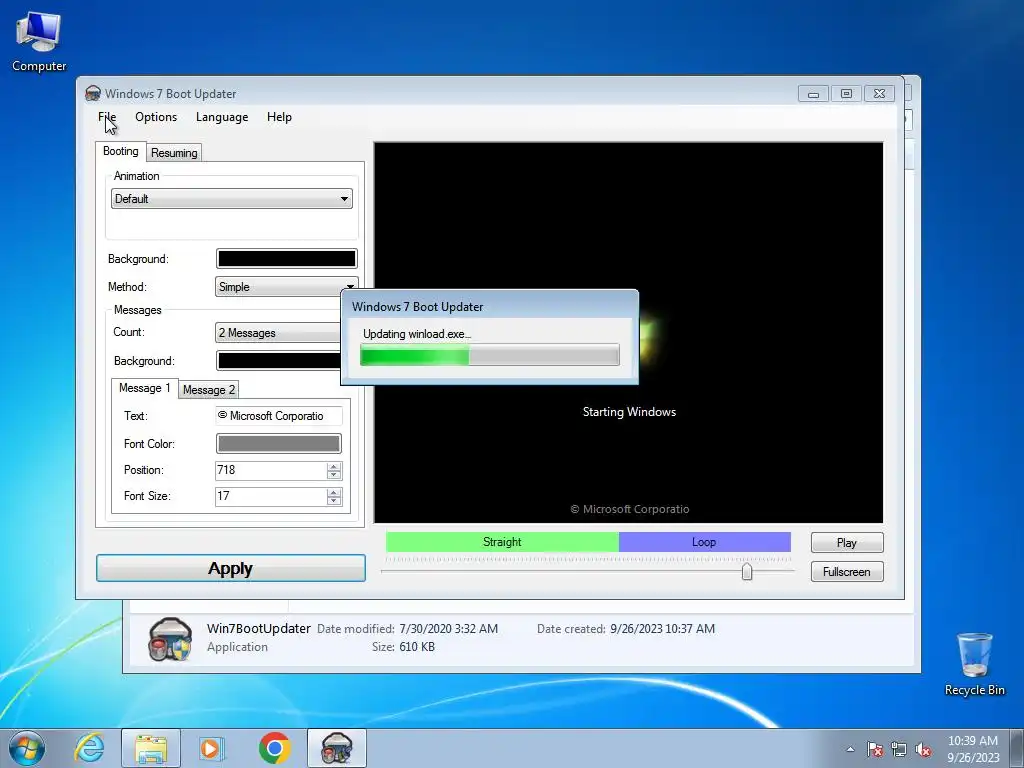Open the File menu
The height and width of the screenshot is (768, 1024).
coord(107,117)
